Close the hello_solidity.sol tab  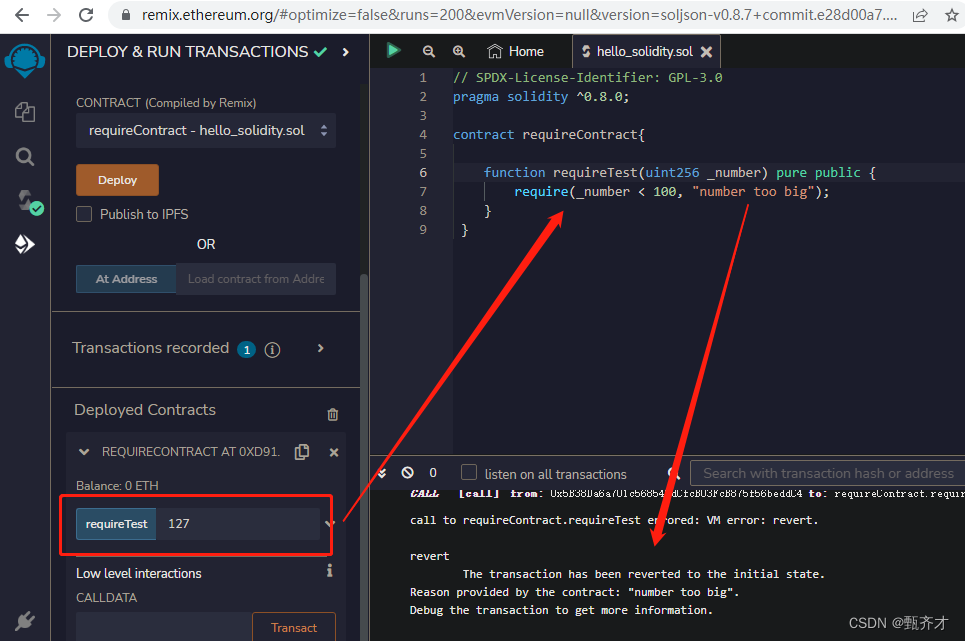click(x=707, y=52)
